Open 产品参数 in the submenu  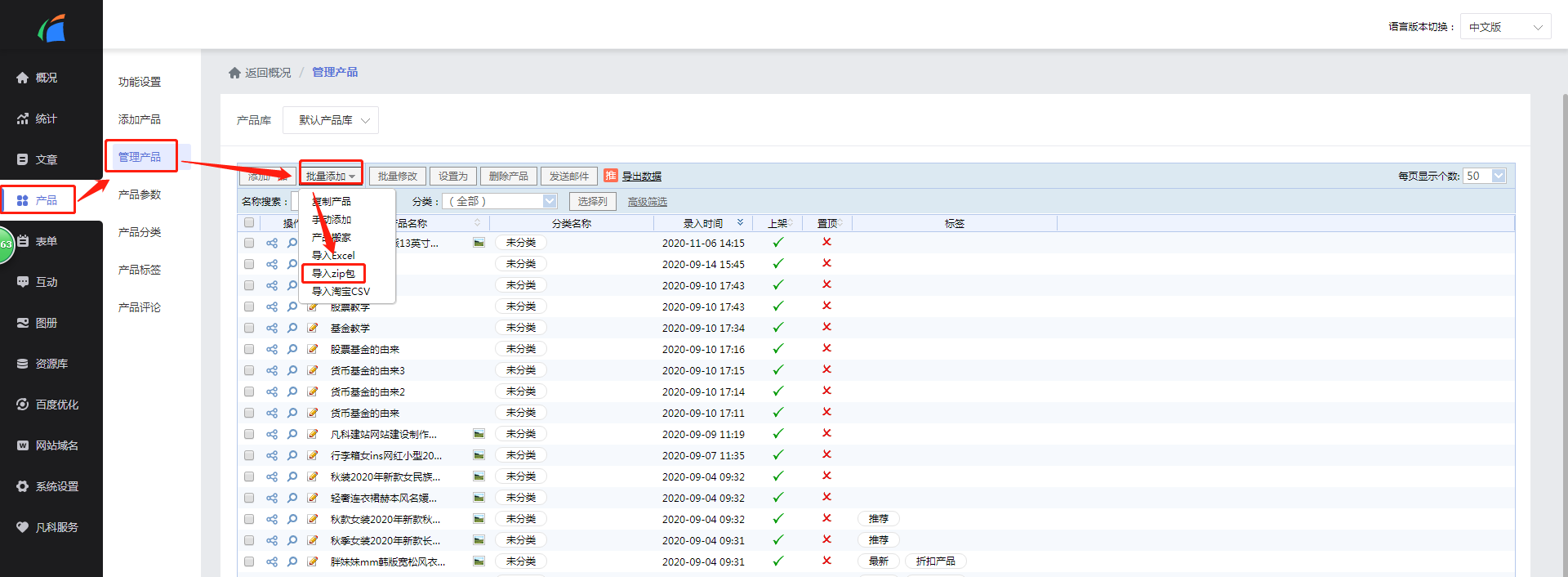tap(140, 195)
